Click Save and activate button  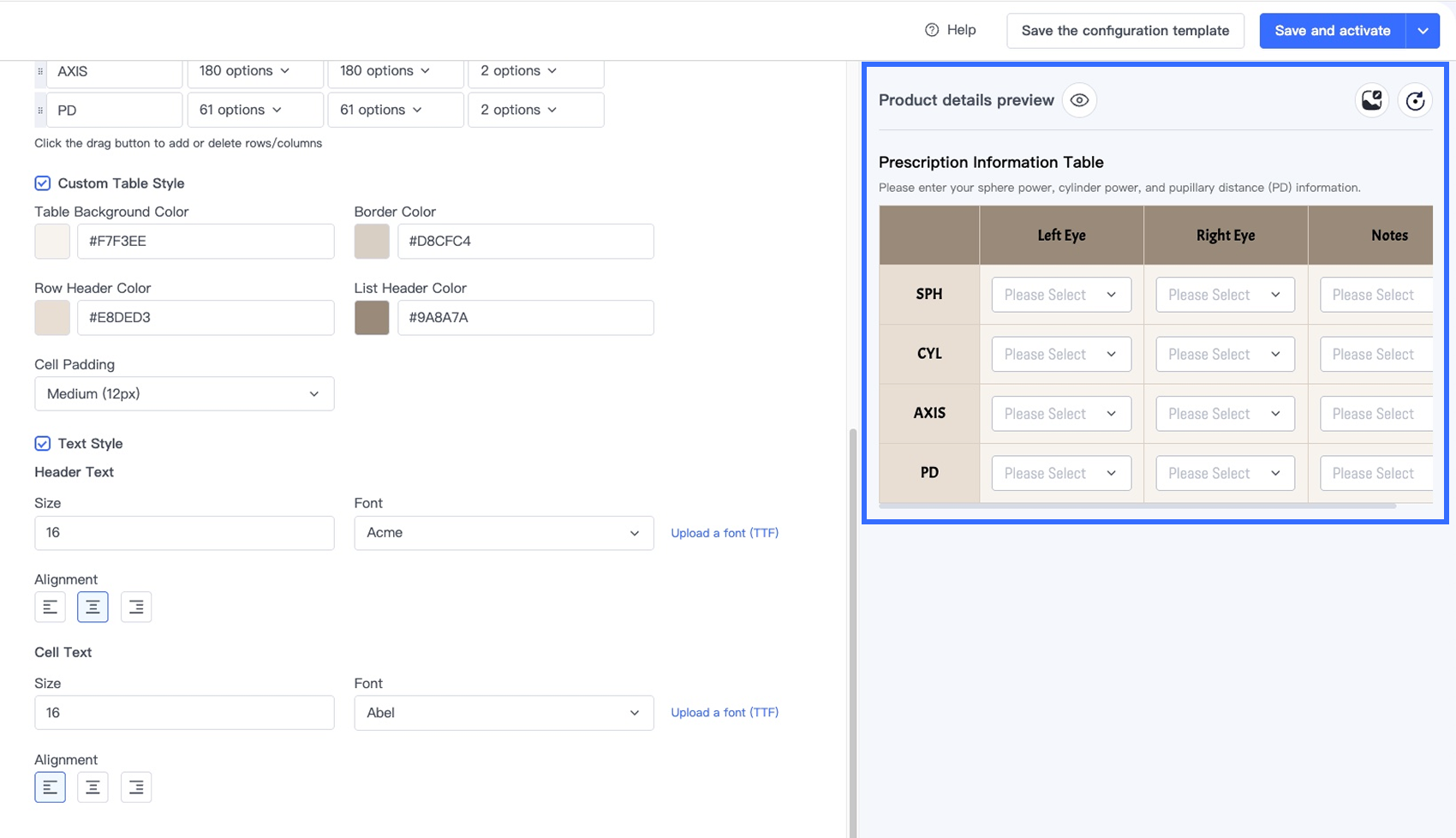(x=1332, y=31)
